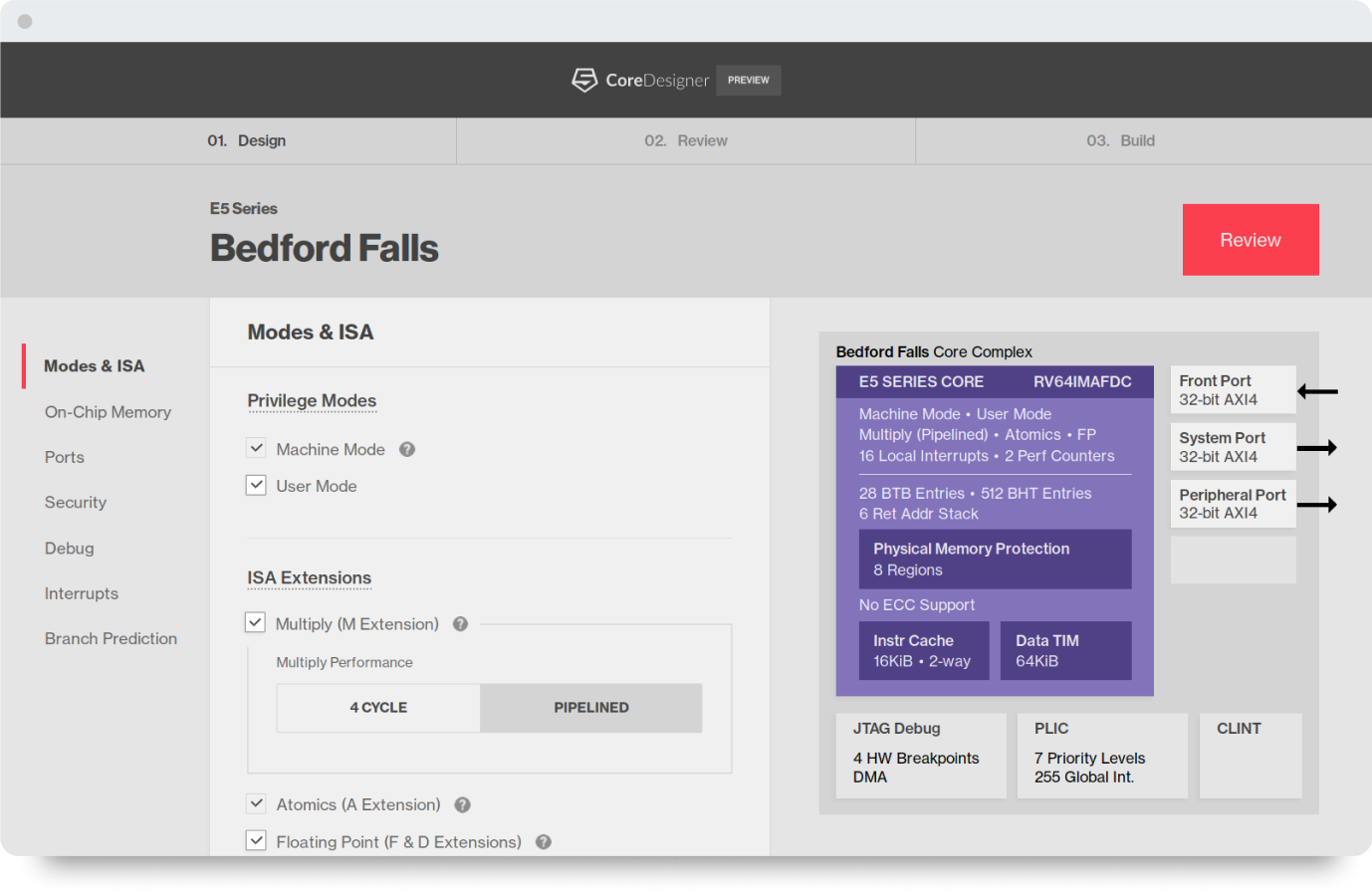This screenshot has width=1372, height=894.
Task: Go to the 02. Review step tab
Action: coord(686,140)
